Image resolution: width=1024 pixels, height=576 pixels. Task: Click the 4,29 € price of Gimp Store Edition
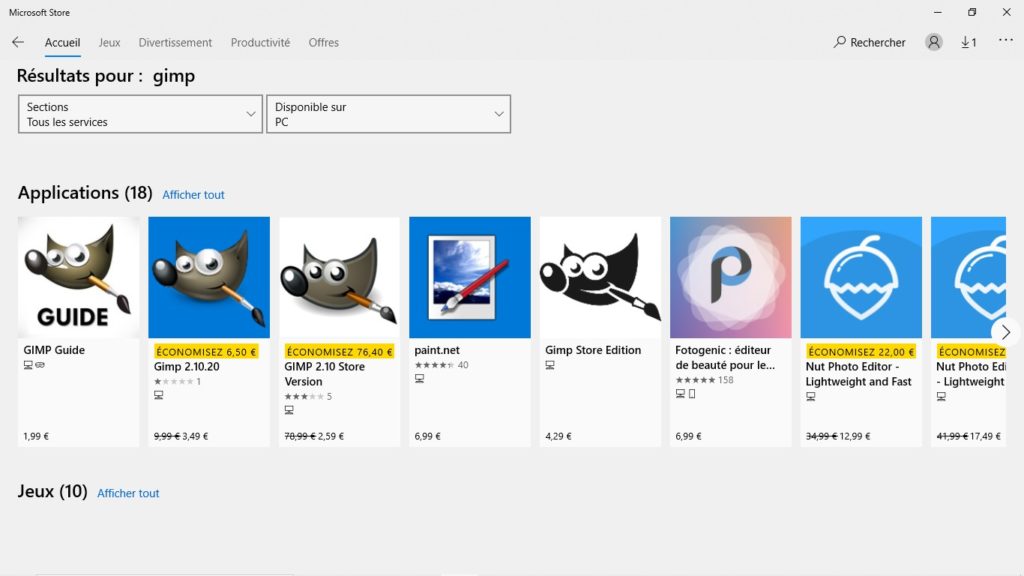coord(558,436)
